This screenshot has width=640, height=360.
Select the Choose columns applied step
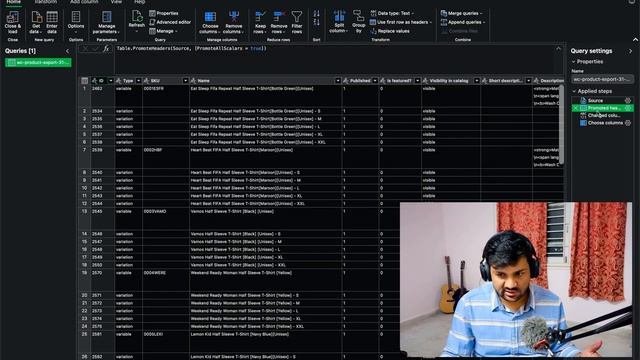[x=605, y=123]
